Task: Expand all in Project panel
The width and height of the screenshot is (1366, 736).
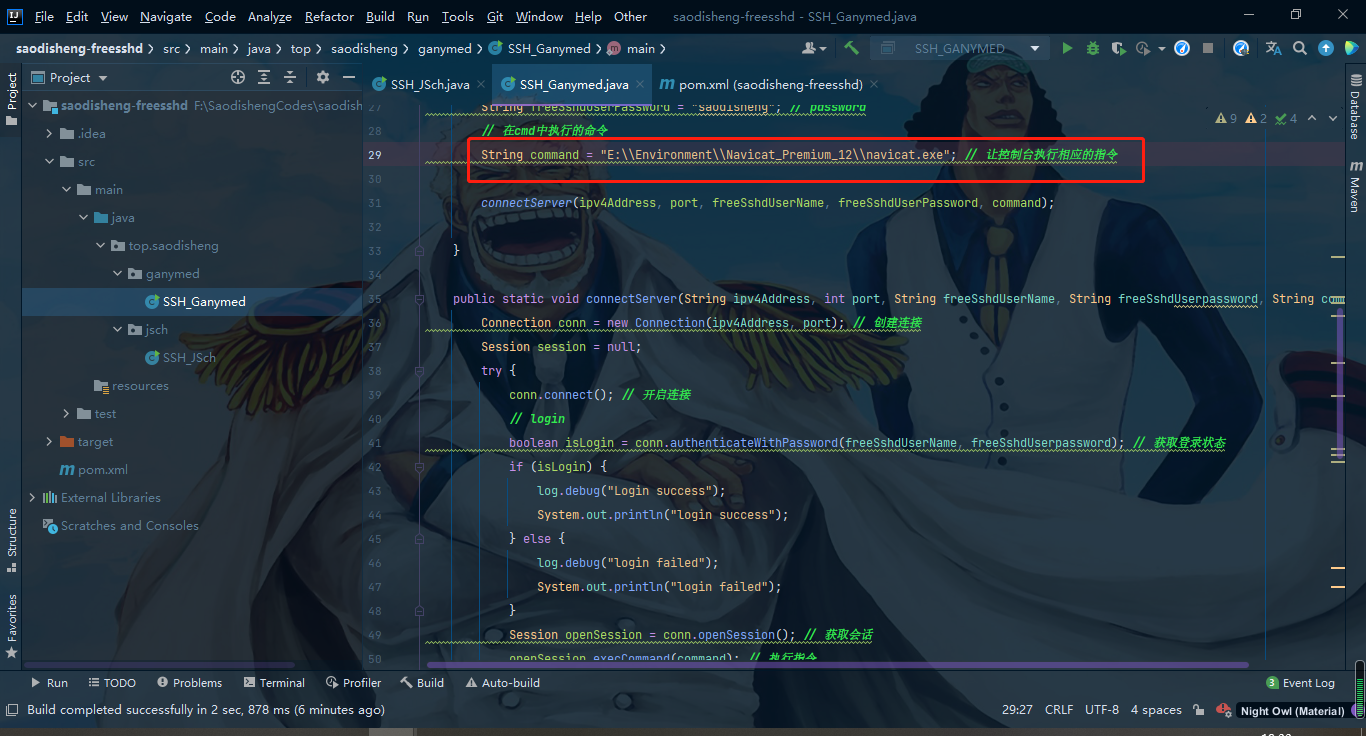Action: [x=264, y=77]
